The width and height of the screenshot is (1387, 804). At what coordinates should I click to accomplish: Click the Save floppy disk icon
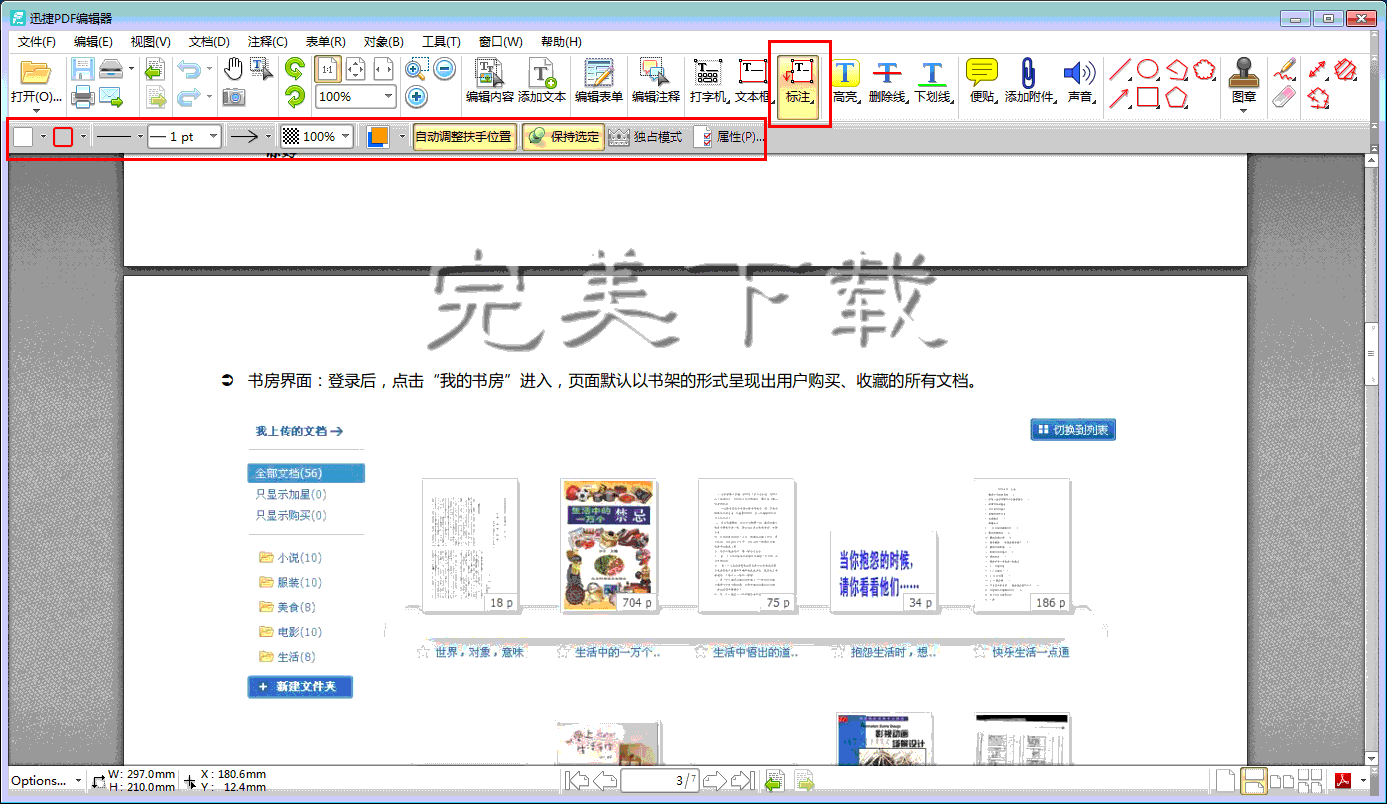click(82, 69)
